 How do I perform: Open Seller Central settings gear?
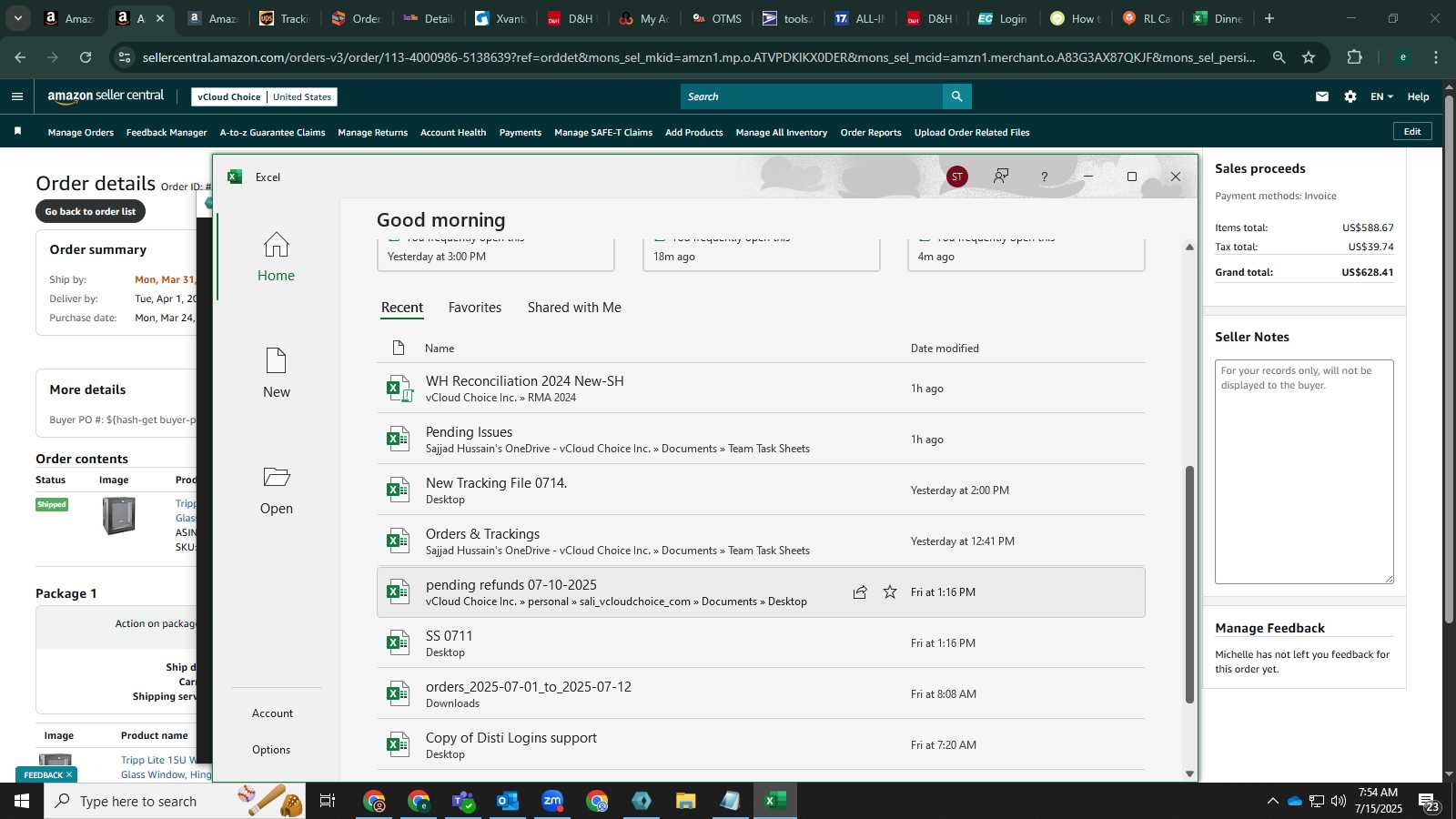(x=1350, y=96)
